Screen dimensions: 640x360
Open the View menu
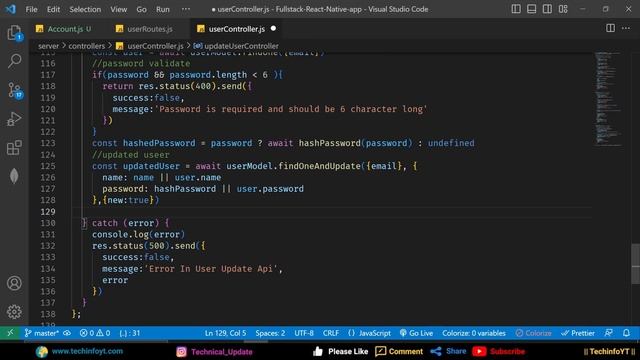coord(118,9)
